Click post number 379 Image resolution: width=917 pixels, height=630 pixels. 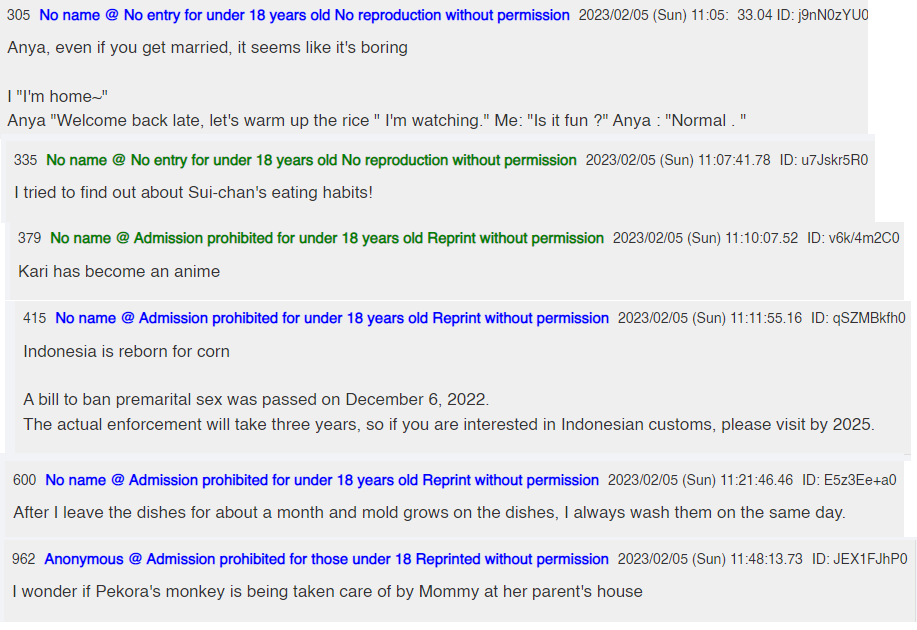coord(30,238)
